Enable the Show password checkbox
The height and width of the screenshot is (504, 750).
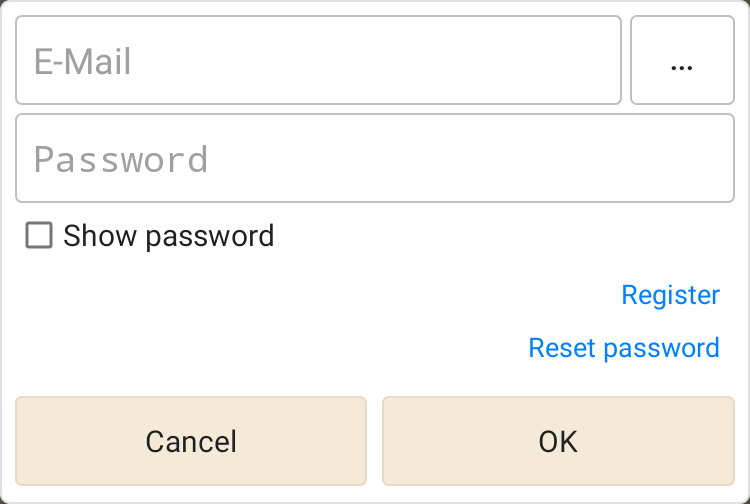39,236
